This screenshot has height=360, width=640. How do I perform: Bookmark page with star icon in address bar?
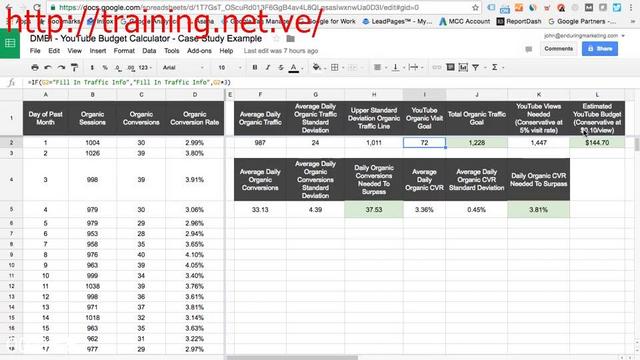coord(475,8)
